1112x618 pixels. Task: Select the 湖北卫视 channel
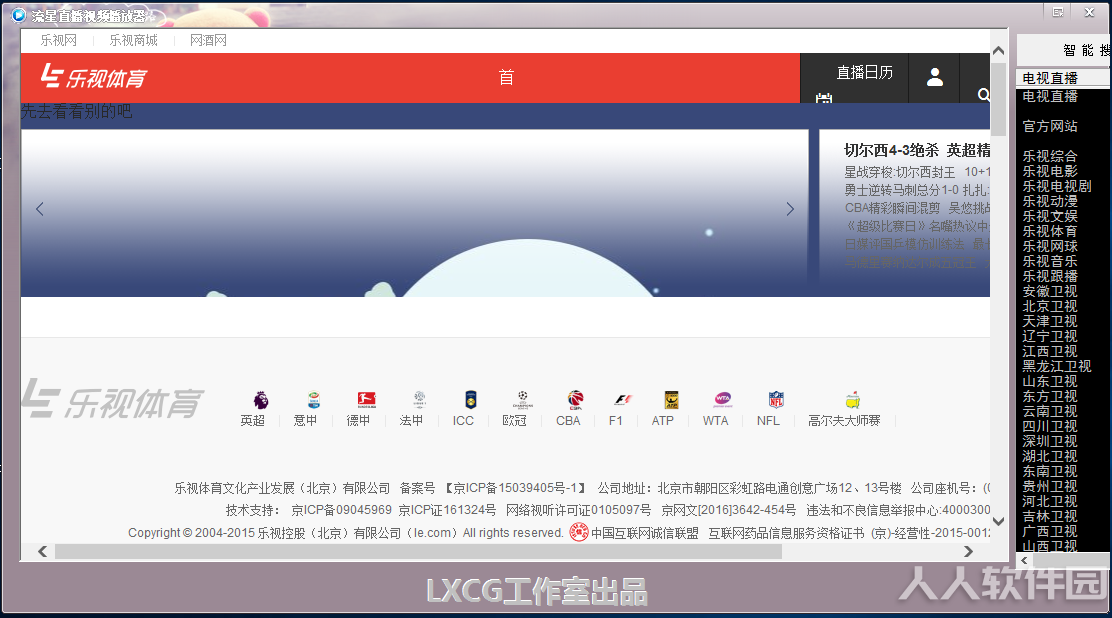coord(1050,456)
